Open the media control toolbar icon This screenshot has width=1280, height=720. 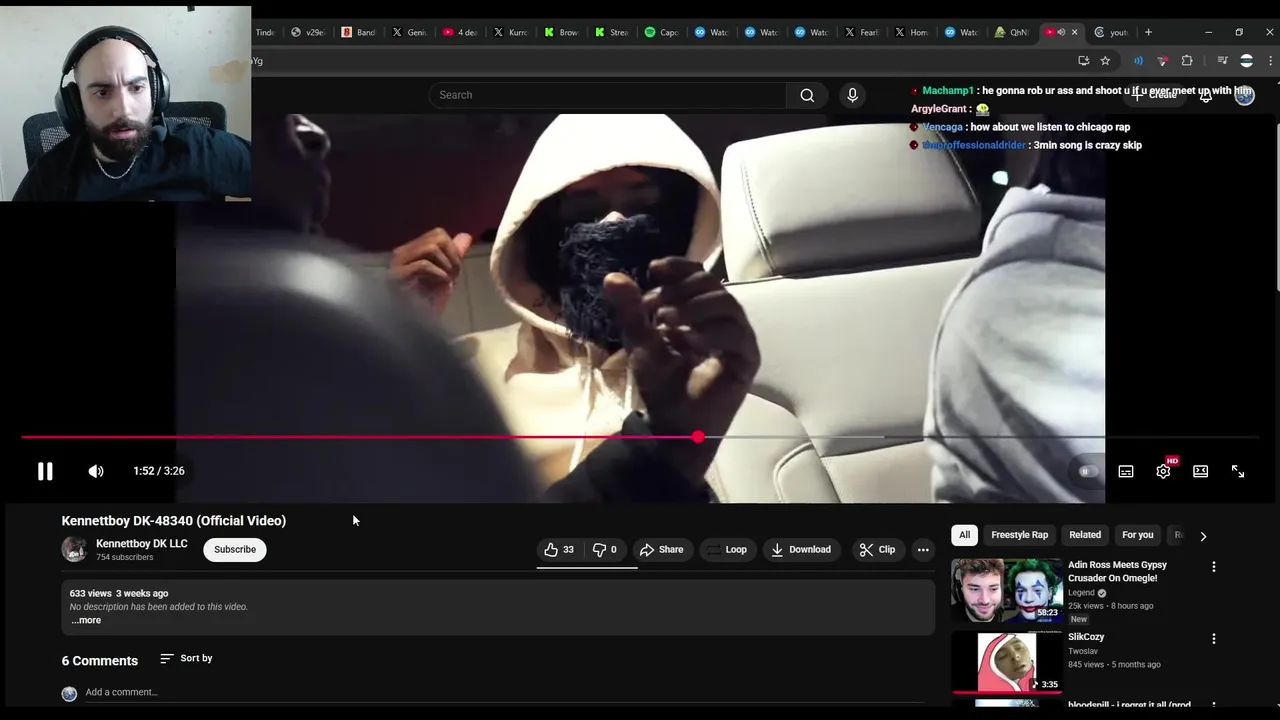[1222, 61]
